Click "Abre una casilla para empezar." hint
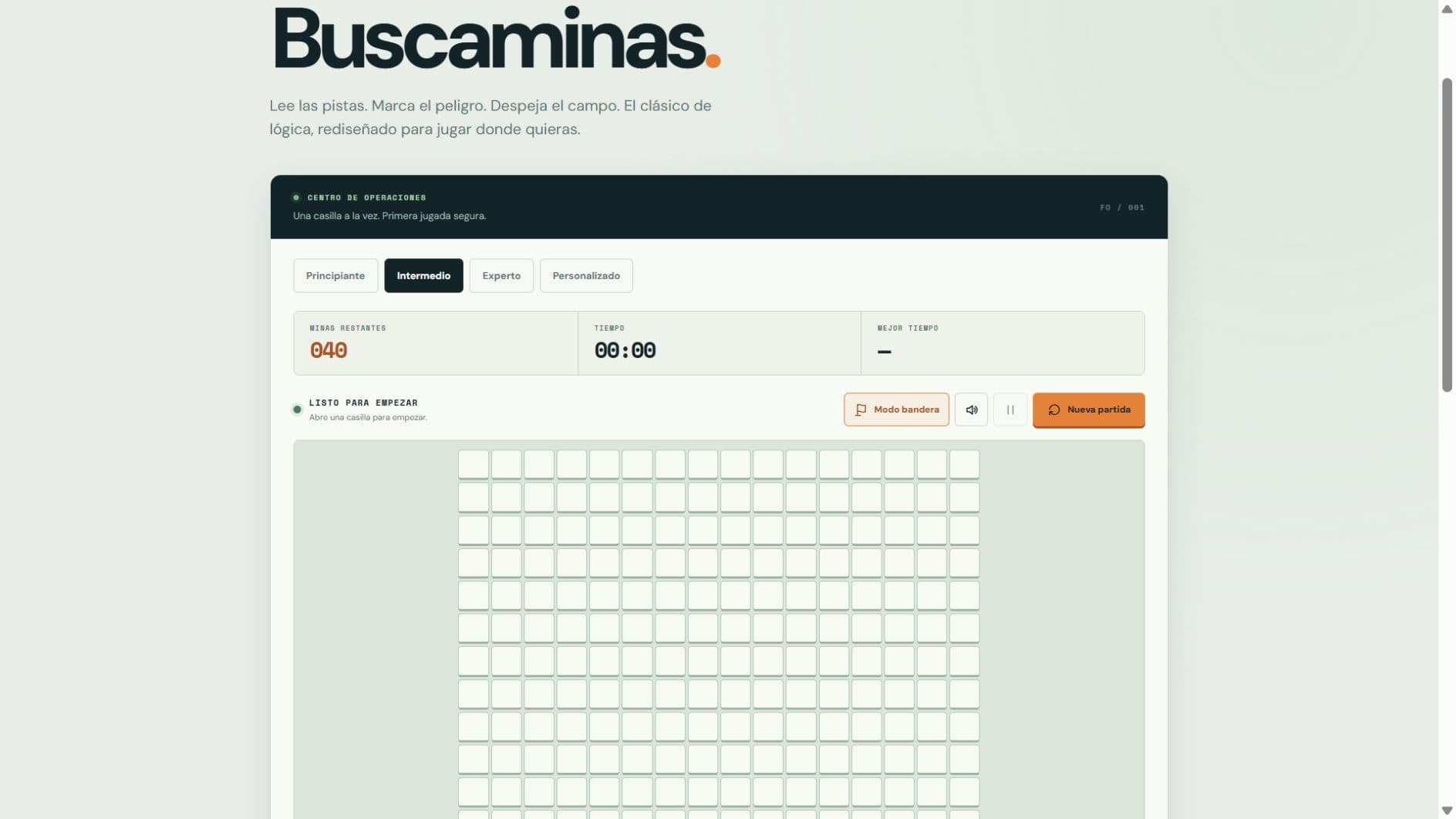Image resolution: width=1456 pixels, height=819 pixels. point(368,417)
